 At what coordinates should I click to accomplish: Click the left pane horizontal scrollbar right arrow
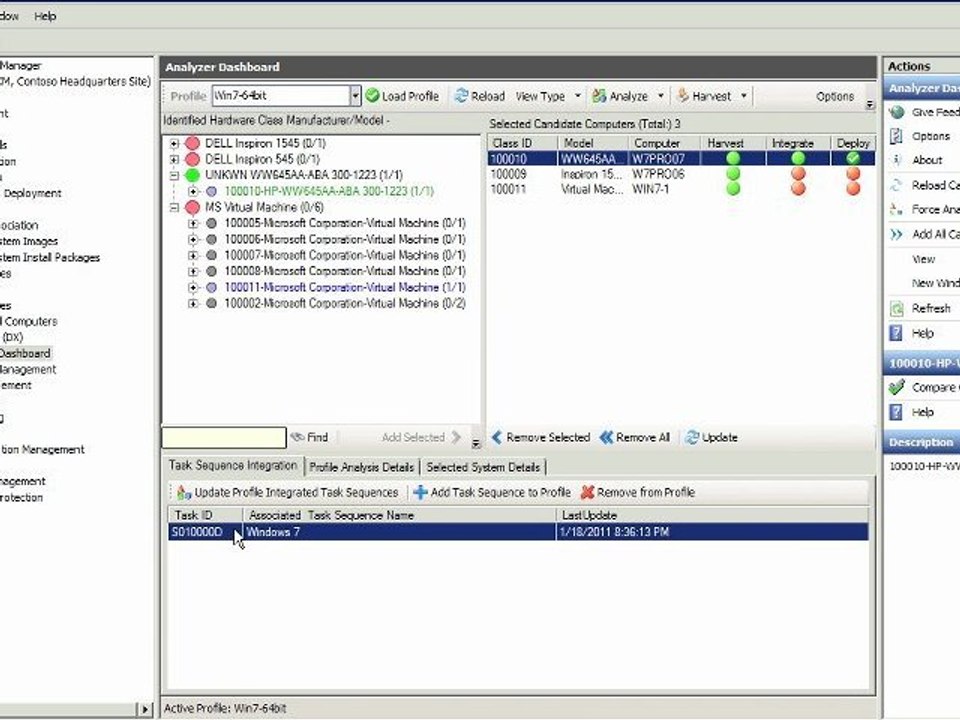coord(144,709)
